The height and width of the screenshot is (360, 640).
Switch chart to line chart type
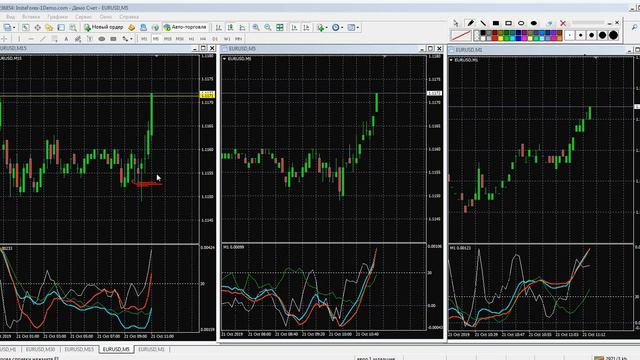click(242, 27)
